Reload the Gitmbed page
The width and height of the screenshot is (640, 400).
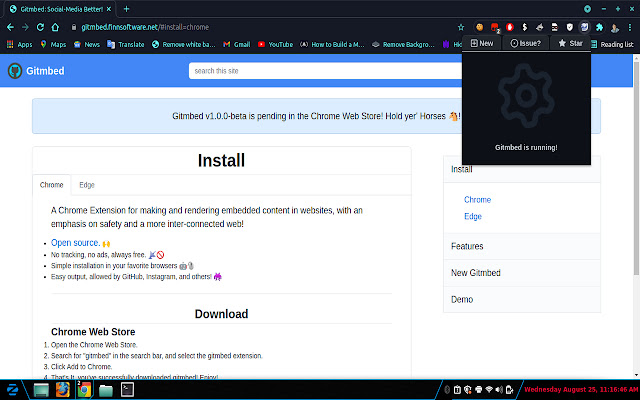[x=40, y=27]
